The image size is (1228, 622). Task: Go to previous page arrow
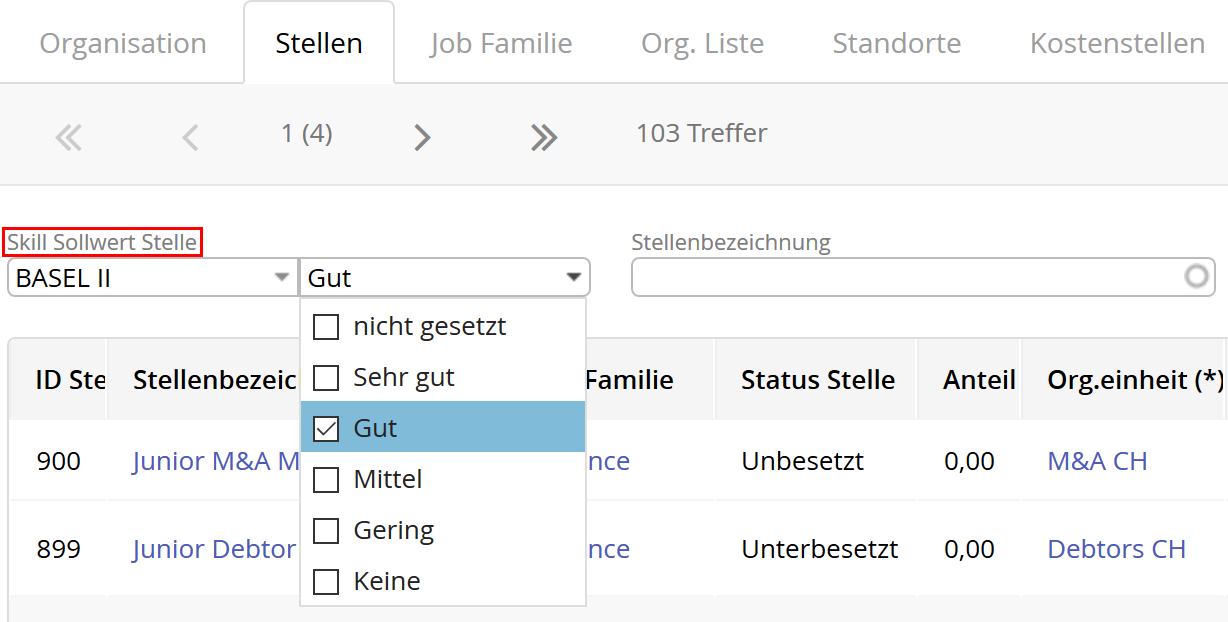pyautogui.click(x=190, y=137)
